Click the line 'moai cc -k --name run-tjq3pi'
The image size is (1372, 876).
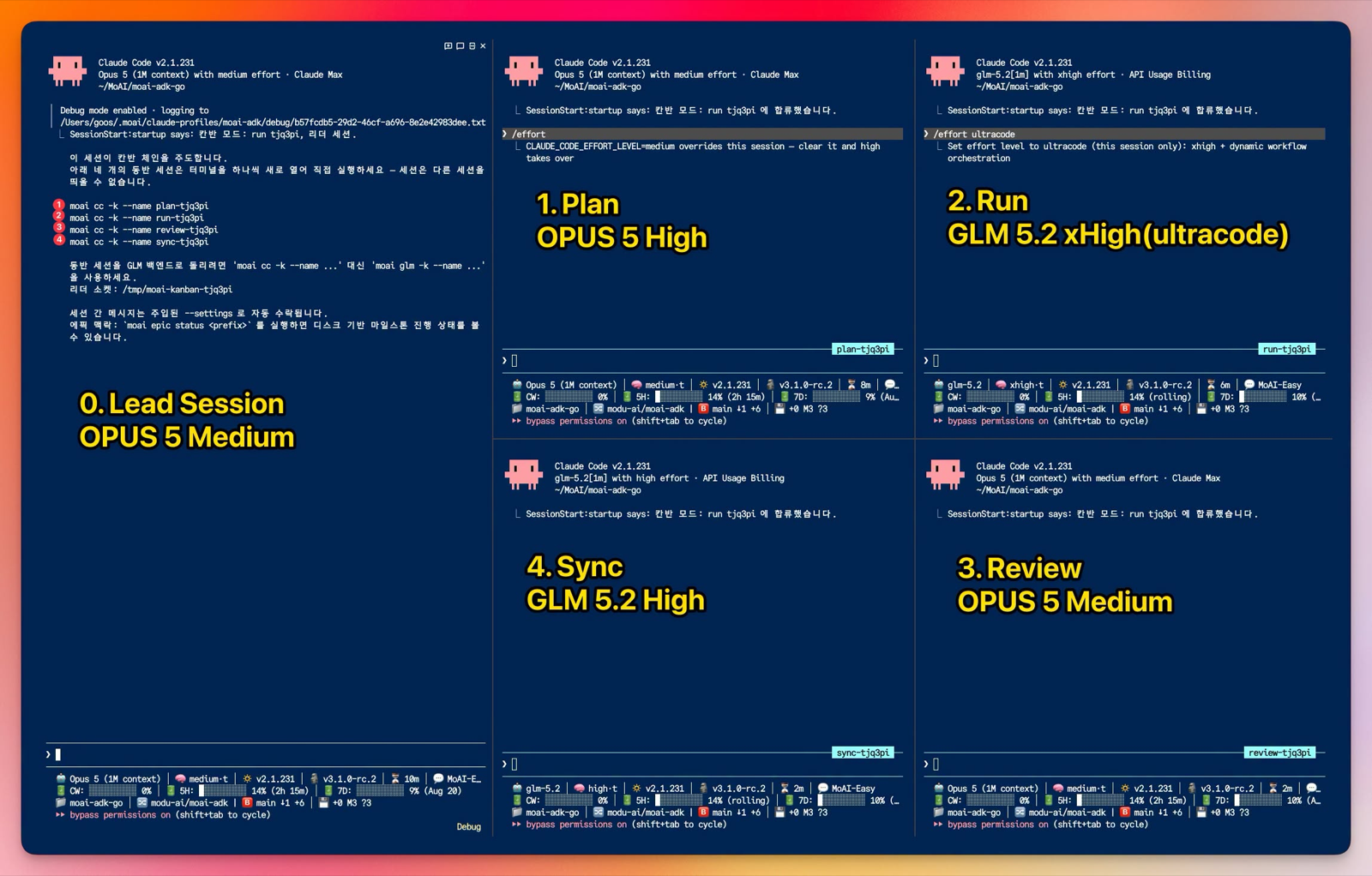pyautogui.click(x=136, y=218)
